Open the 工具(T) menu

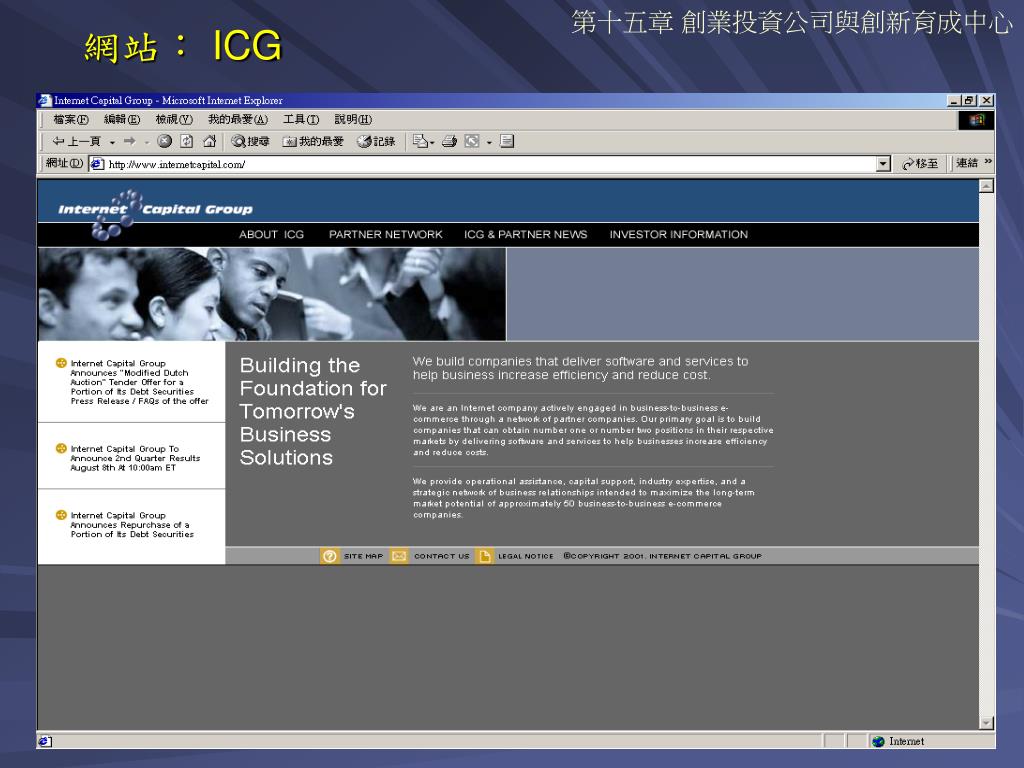click(x=301, y=120)
